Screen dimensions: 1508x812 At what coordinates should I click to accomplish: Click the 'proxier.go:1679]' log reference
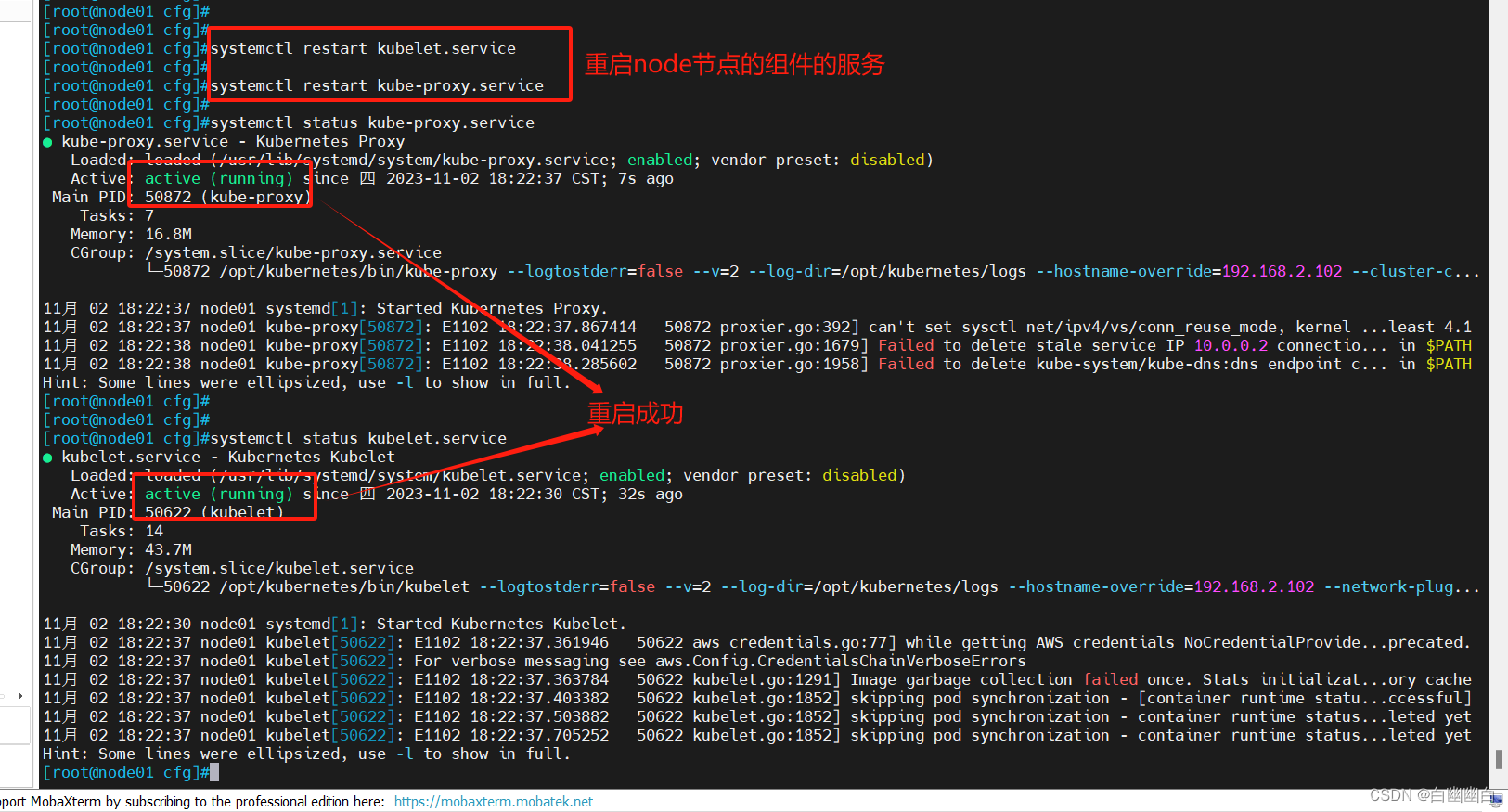pos(794,345)
